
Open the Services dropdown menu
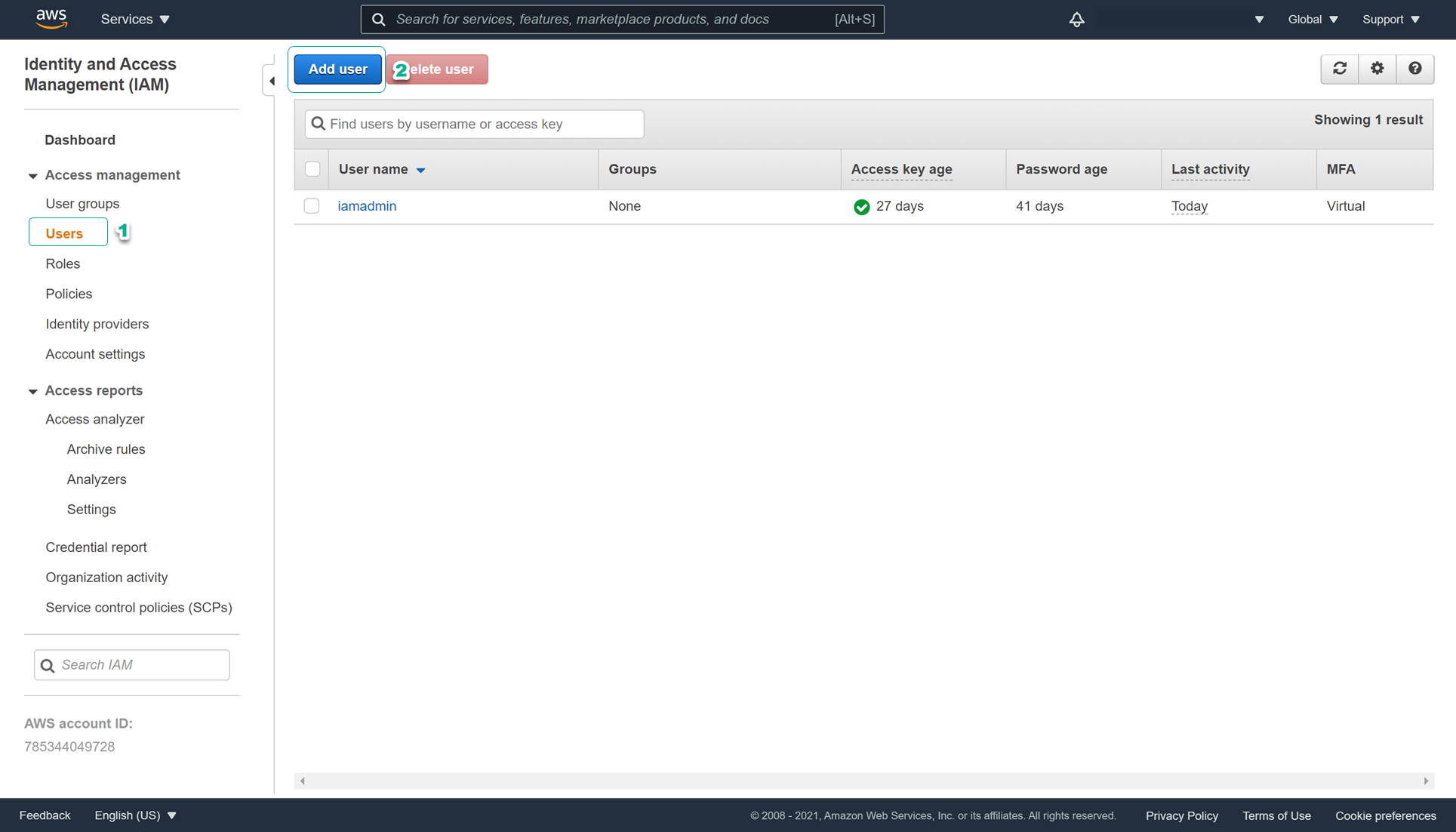click(135, 20)
